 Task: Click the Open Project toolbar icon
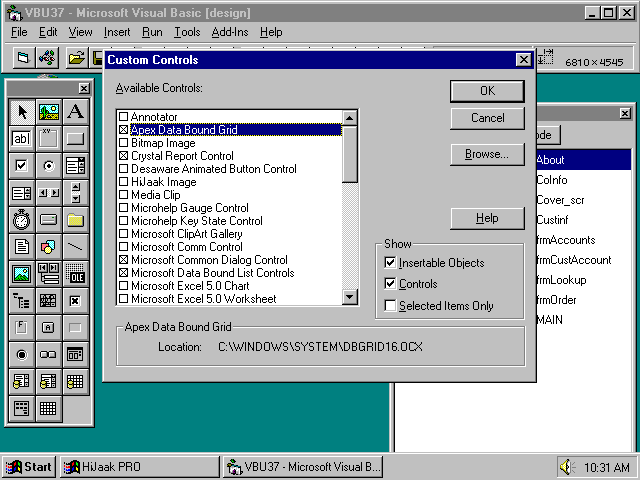pyautogui.click(x=76, y=58)
